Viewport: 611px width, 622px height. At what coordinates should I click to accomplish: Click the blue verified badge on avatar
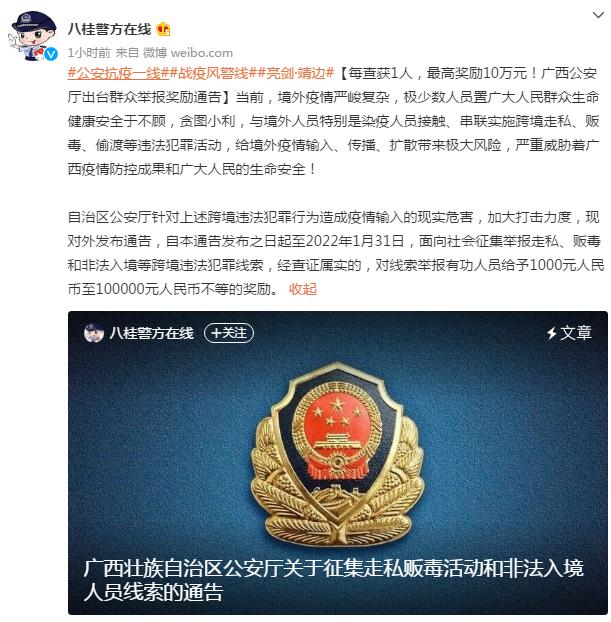pyautogui.click(x=51, y=54)
